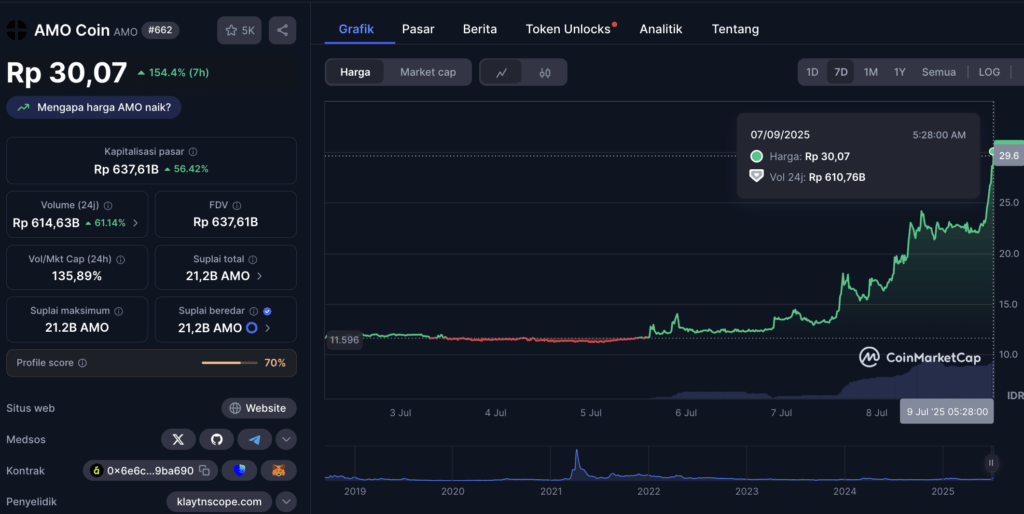Expand Suplai total details chevron
Screen dimensions: 1024x514
click(259, 276)
